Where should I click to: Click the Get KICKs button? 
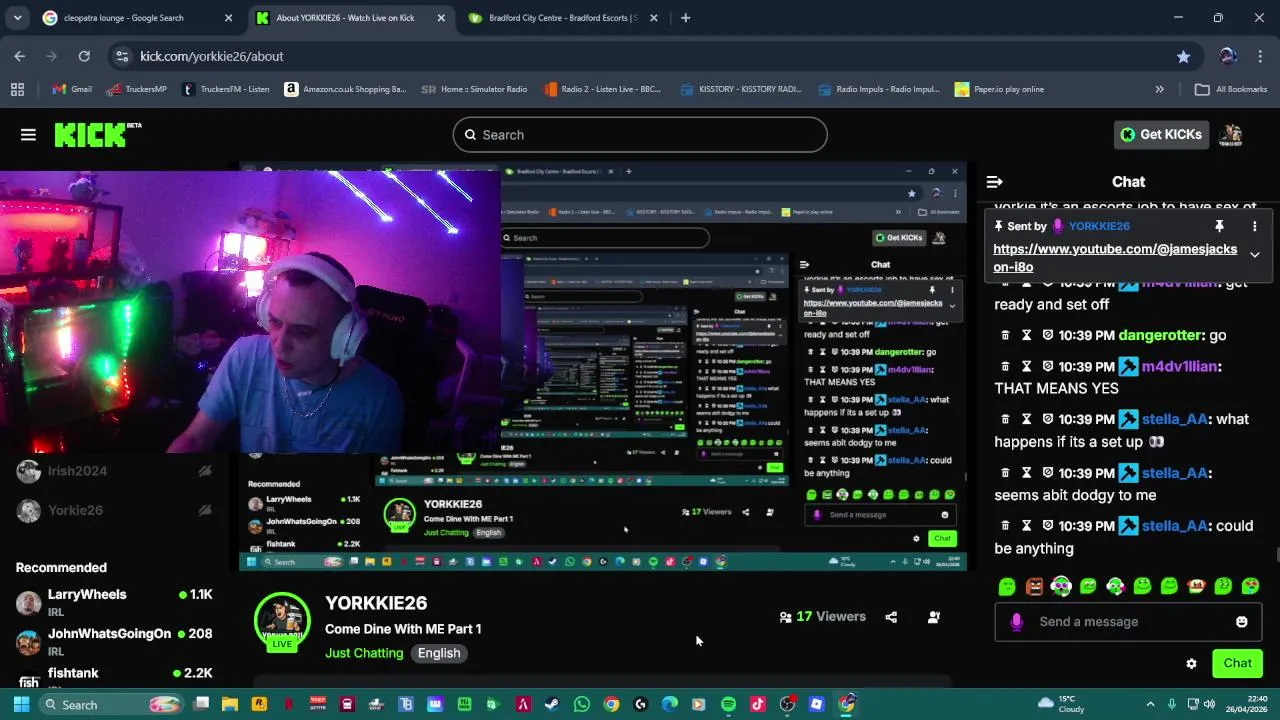coord(1161,135)
